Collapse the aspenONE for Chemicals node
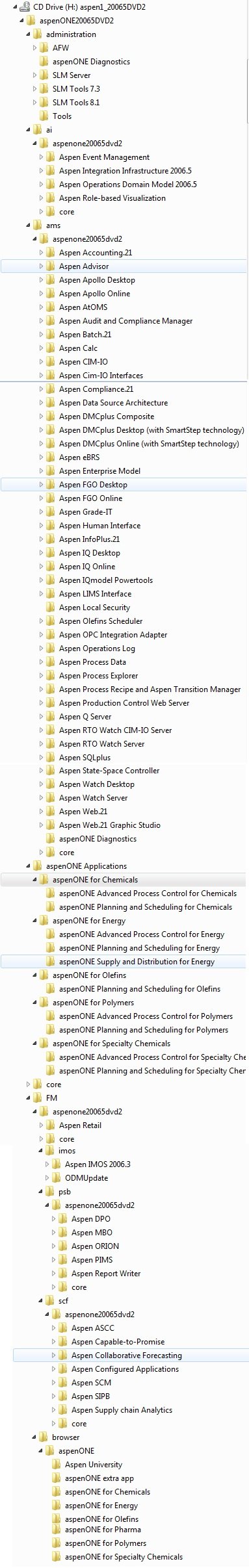249x1568 pixels. click(x=35, y=880)
